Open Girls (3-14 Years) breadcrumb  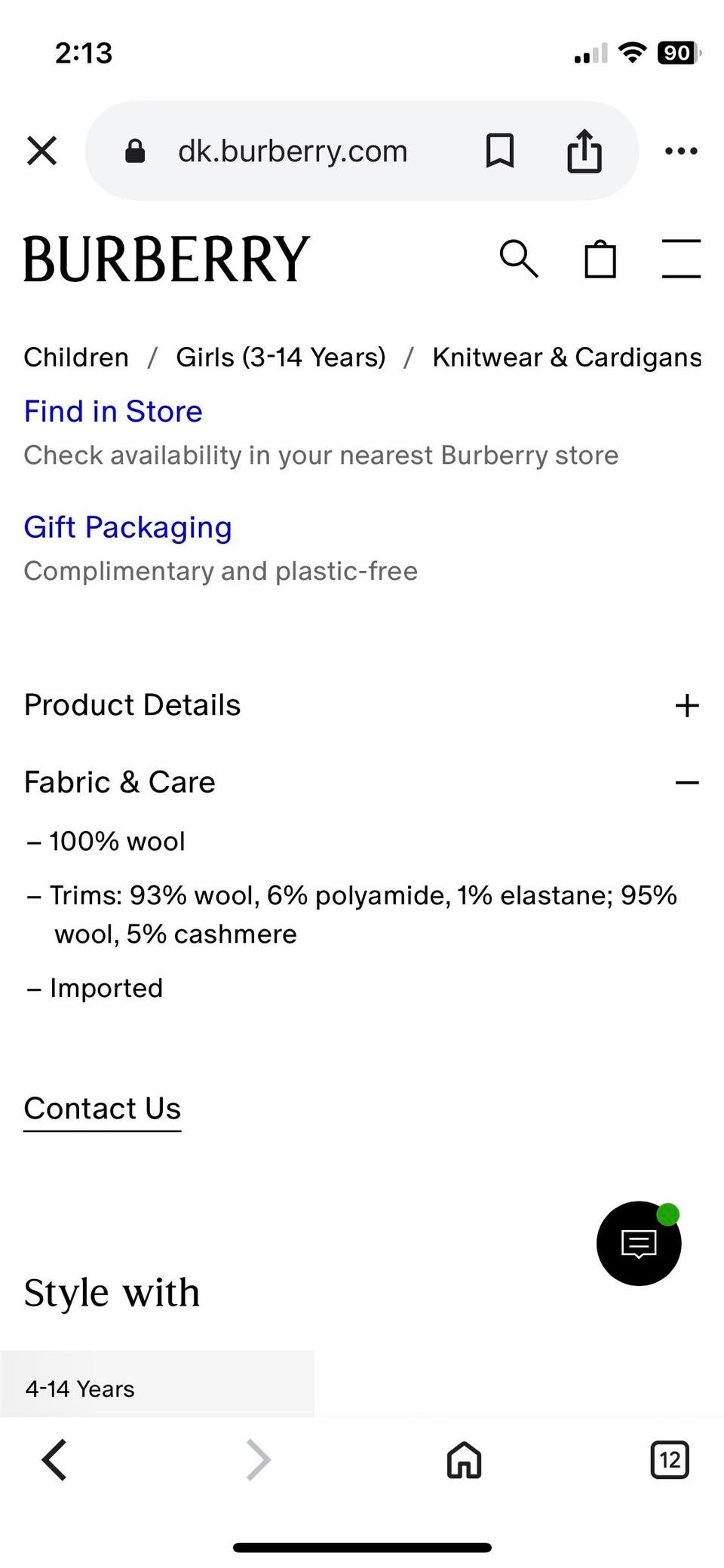pyautogui.click(x=281, y=357)
